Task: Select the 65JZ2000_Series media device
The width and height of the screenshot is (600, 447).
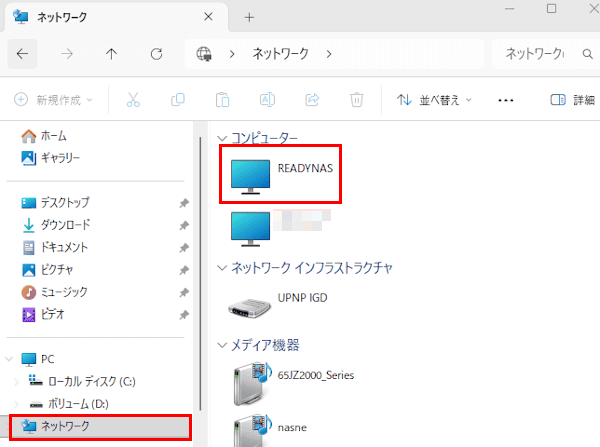Action: 294,384
